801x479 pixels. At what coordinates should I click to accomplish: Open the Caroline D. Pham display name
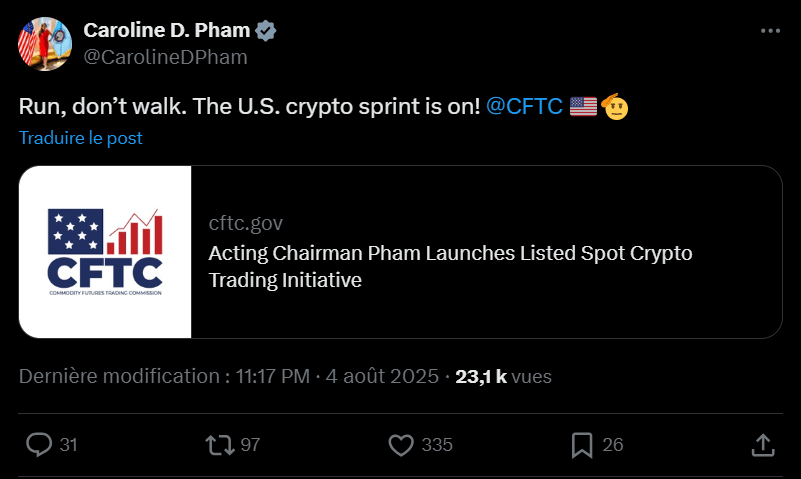pyautogui.click(x=167, y=31)
